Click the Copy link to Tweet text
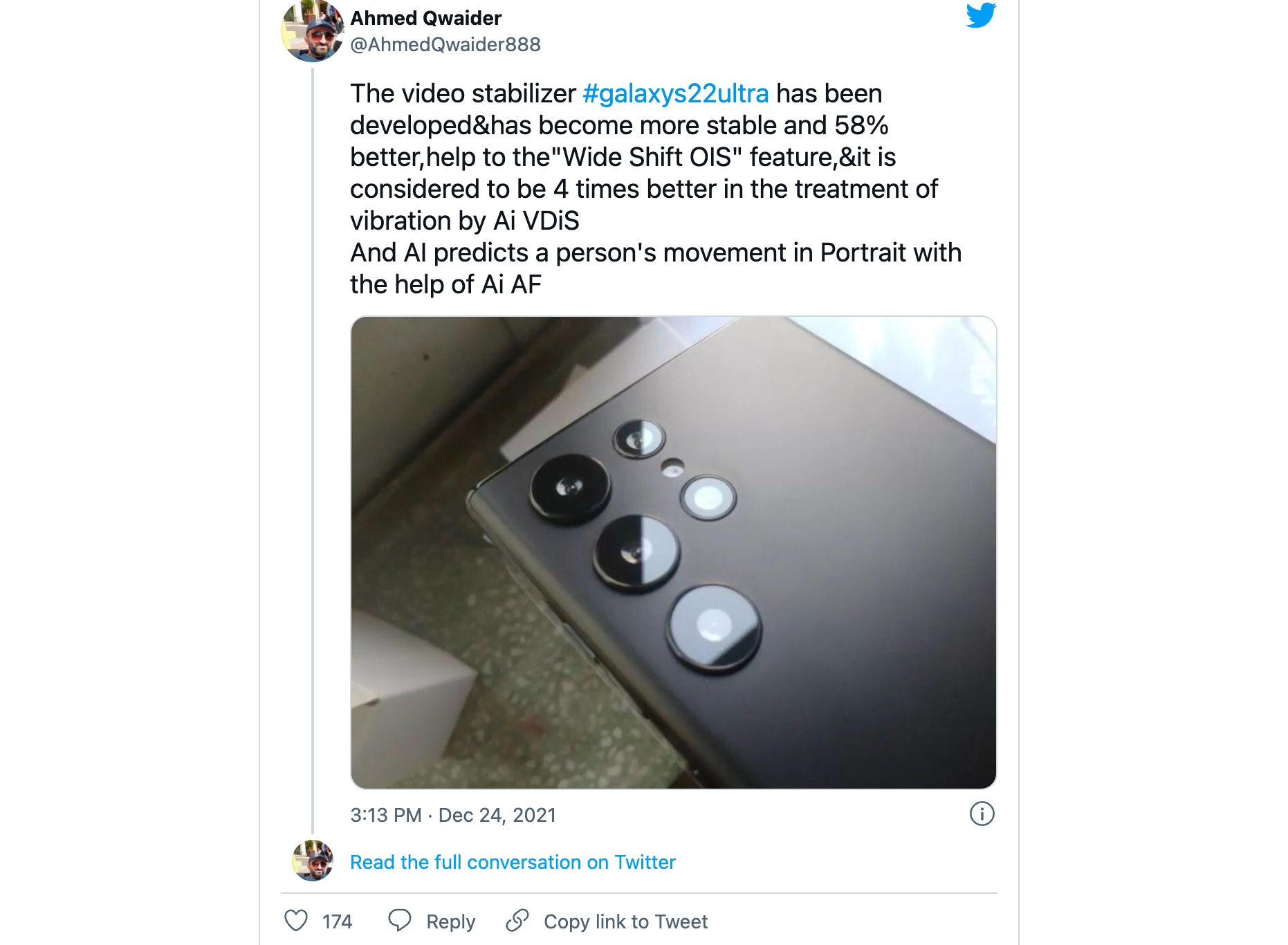The image size is (1288, 945). 625,921
